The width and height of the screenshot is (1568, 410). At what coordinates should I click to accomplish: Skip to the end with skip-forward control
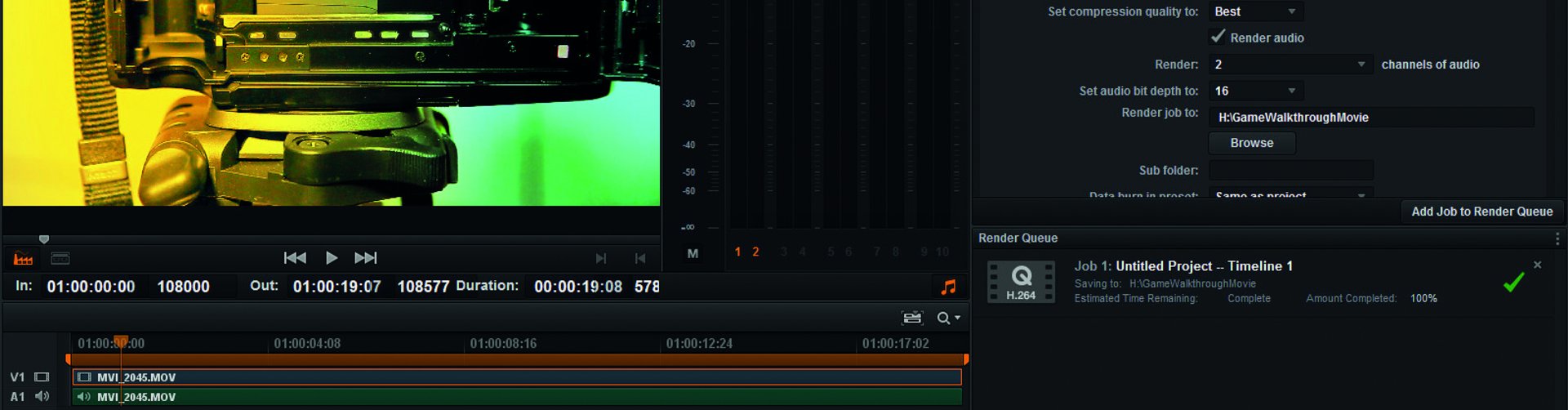[x=366, y=258]
